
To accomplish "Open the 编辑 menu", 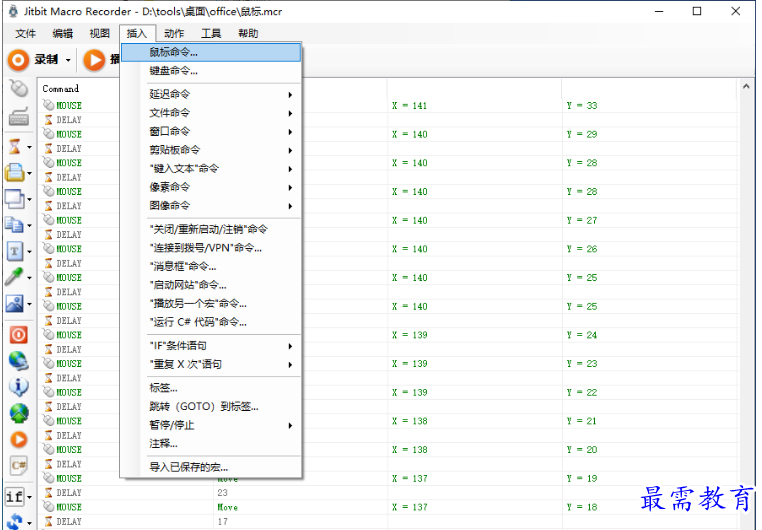I will coord(62,34).
